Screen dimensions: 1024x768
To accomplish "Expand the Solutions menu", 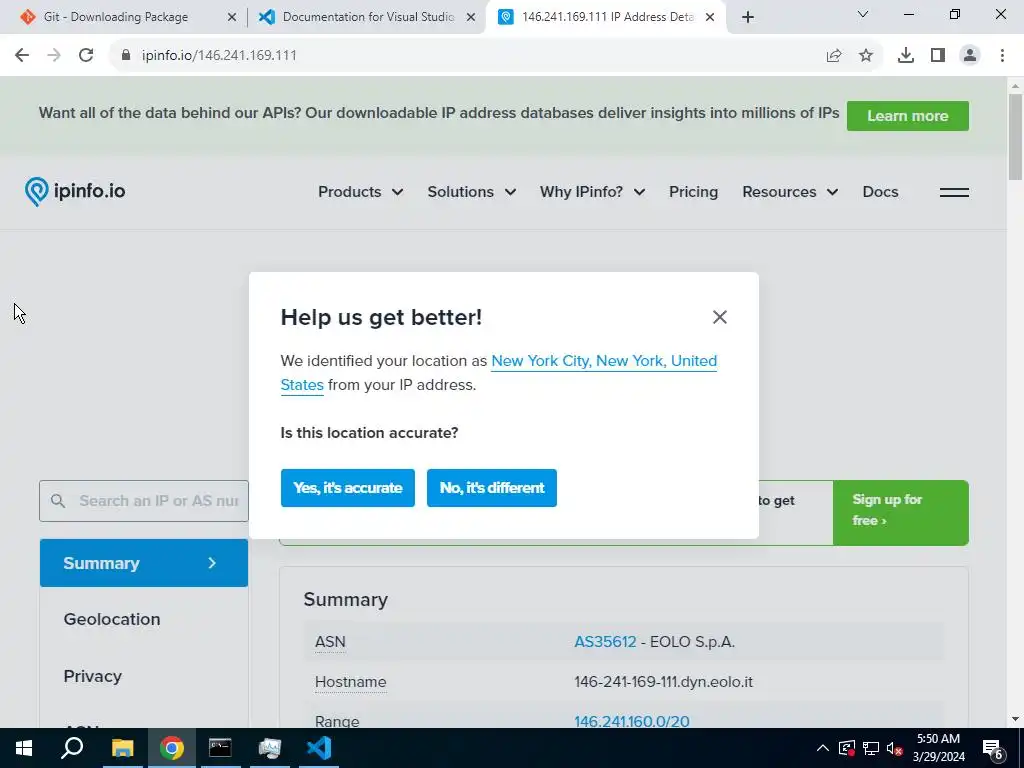I will [x=472, y=192].
